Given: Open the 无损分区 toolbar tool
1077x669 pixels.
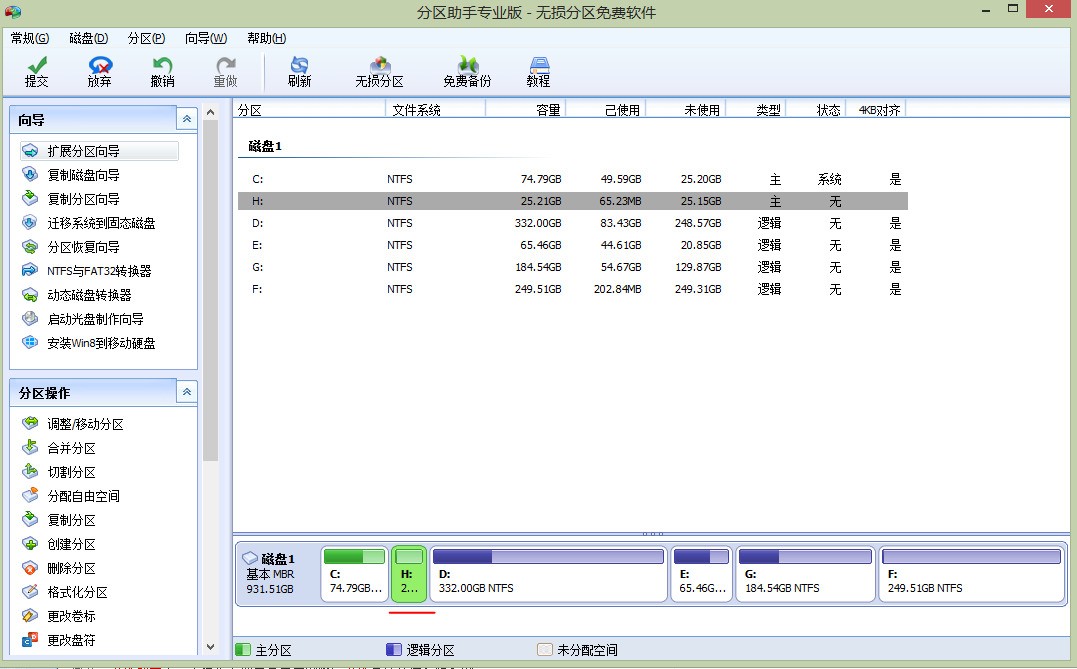Looking at the screenshot, I should (379, 70).
